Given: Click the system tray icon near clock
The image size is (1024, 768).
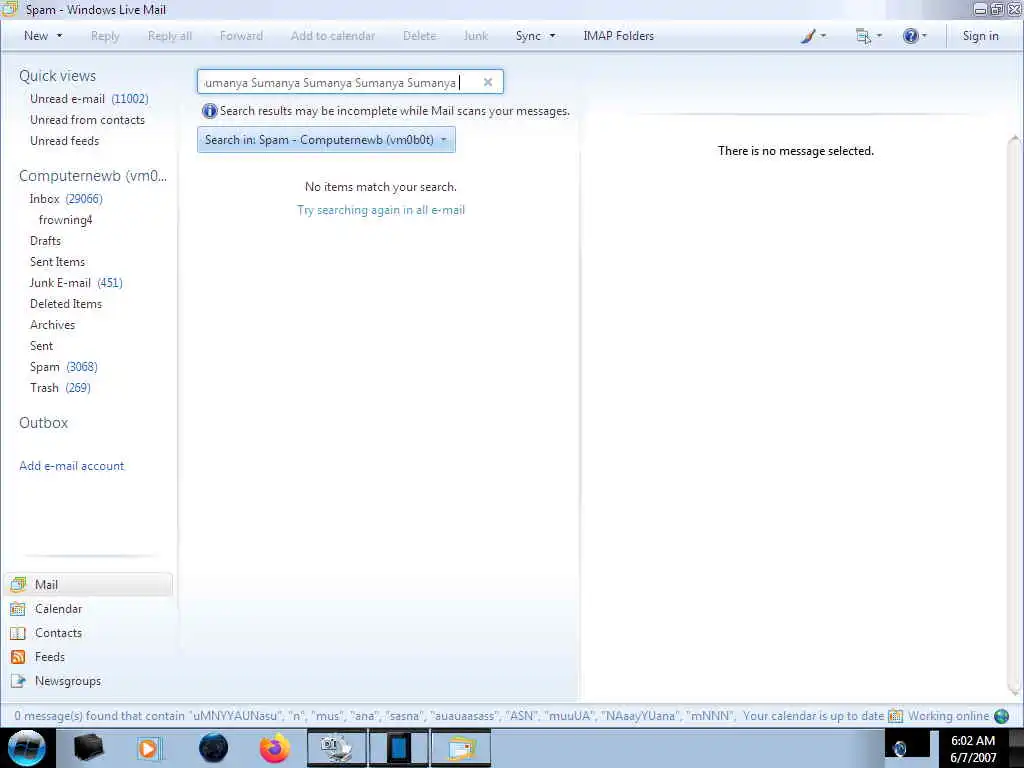Looking at the screenshot, I should click(x=899, y=749).
